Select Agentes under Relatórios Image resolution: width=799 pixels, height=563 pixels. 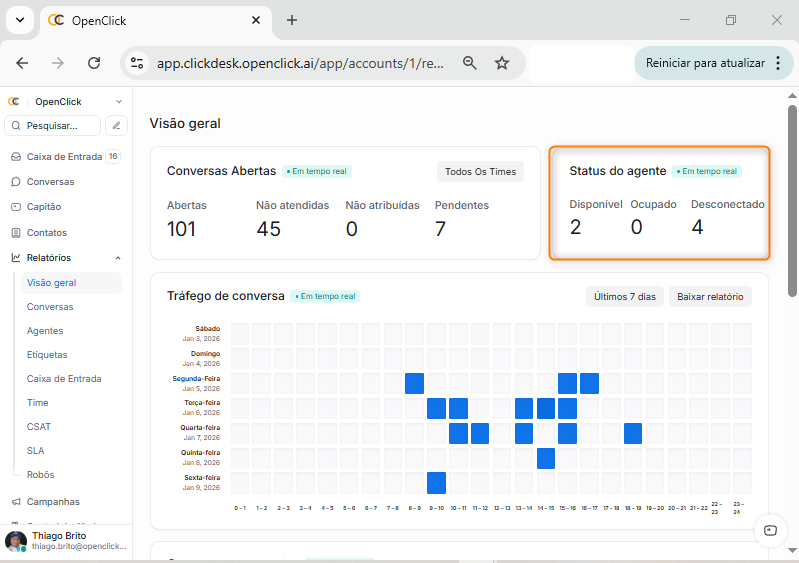tap(45, 331)
